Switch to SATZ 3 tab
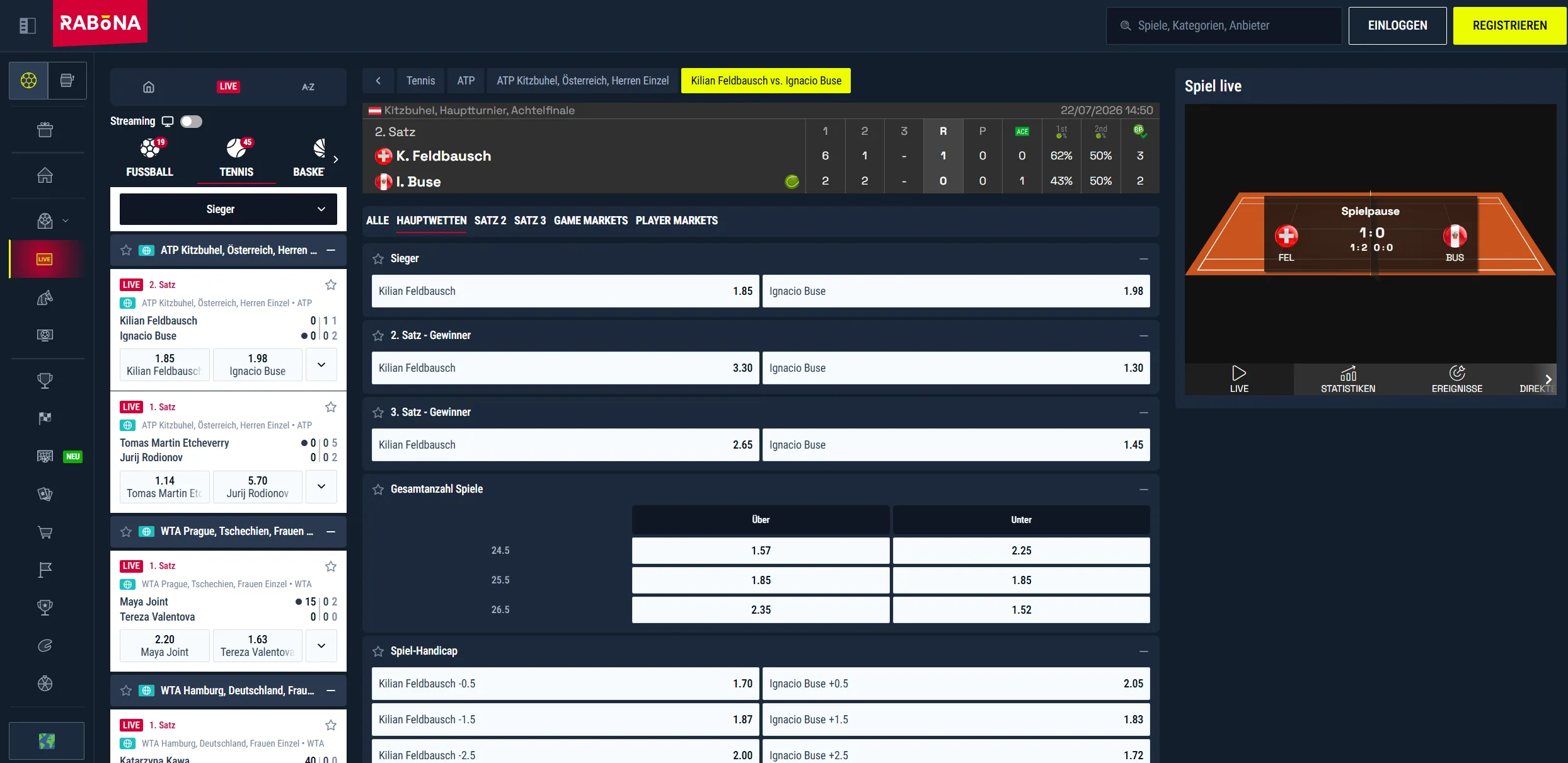1568x763 pixels. (530, 221)
